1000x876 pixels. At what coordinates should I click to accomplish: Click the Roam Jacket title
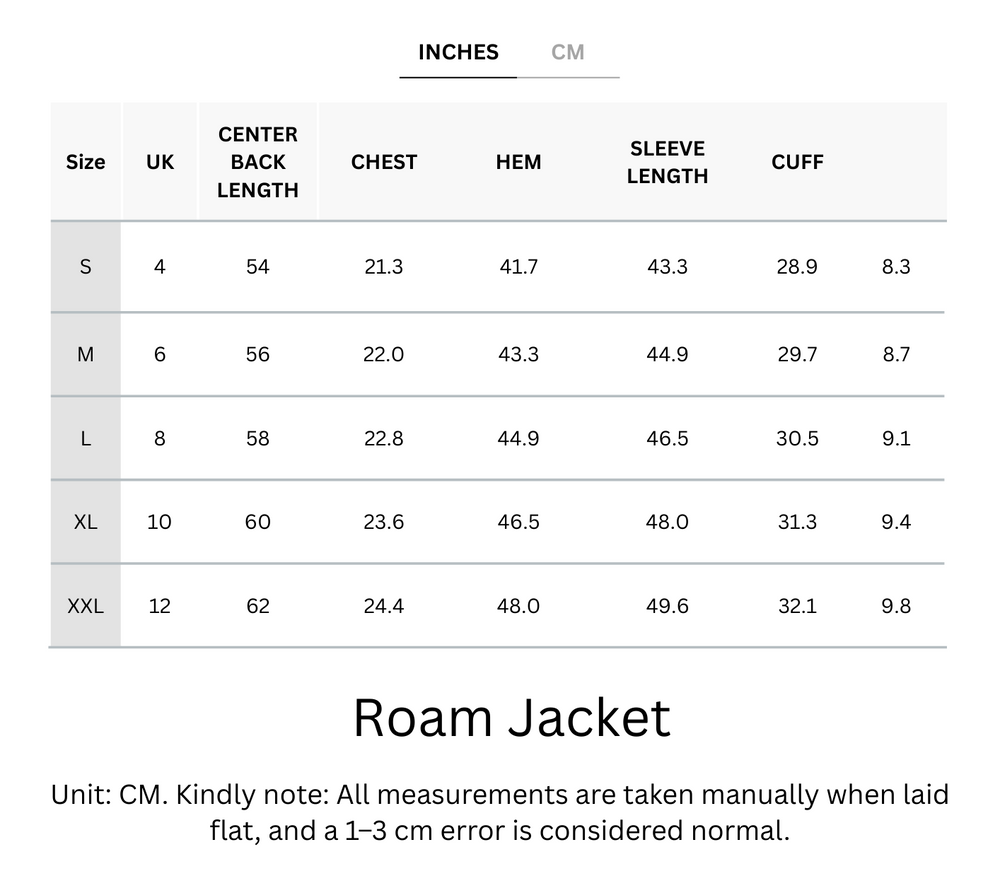(512, 717)
